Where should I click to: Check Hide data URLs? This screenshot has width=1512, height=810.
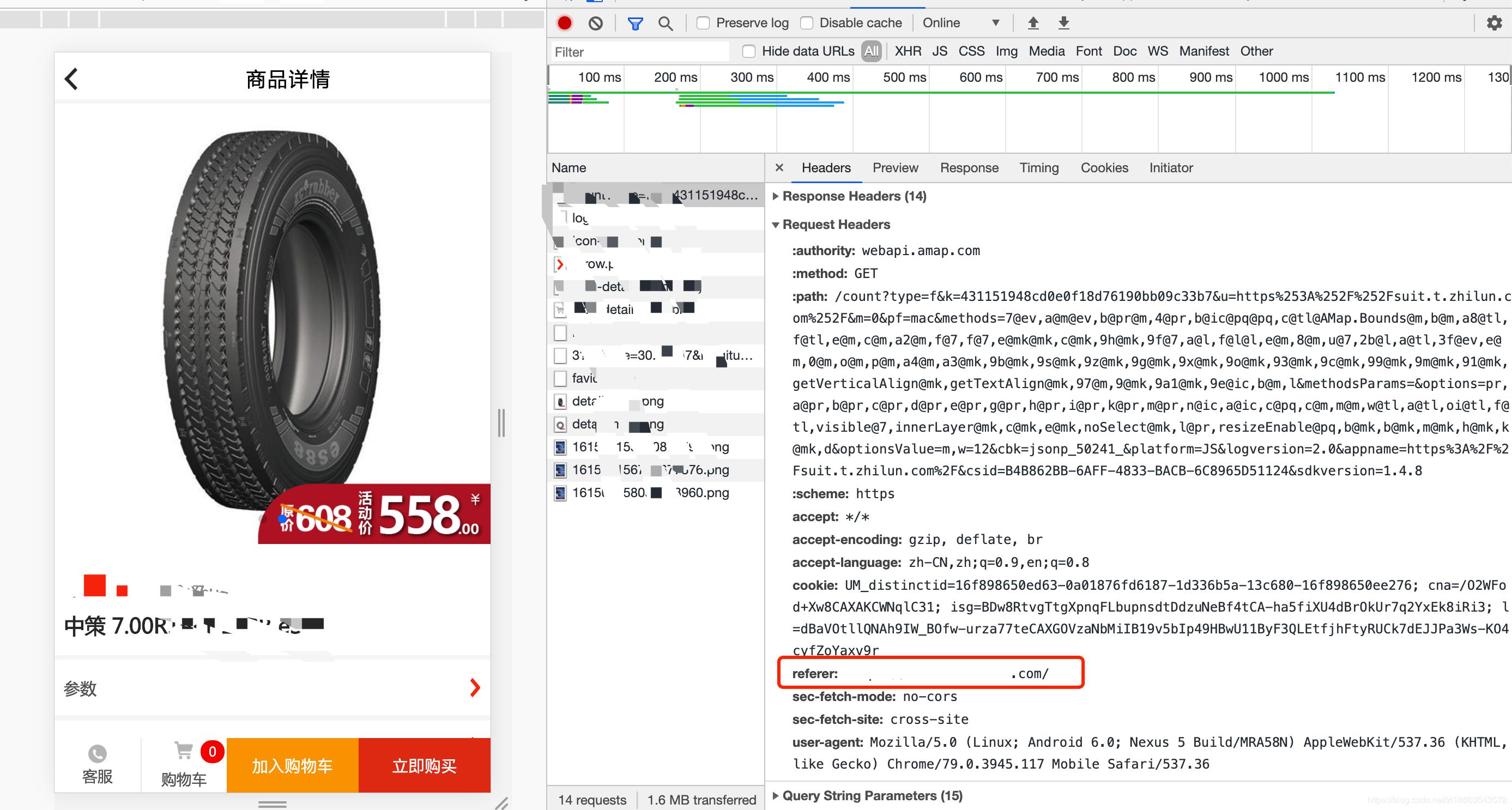748,52
